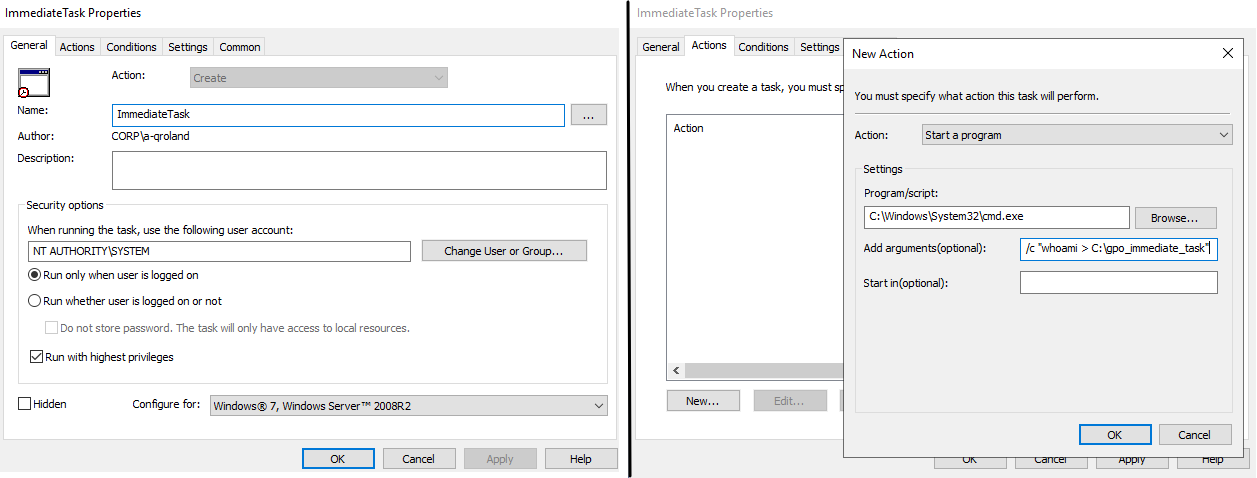Open the 'Start a program' Action dropdown
The width and height of the screenshot is (1257, 478).
coord(1077,135)
